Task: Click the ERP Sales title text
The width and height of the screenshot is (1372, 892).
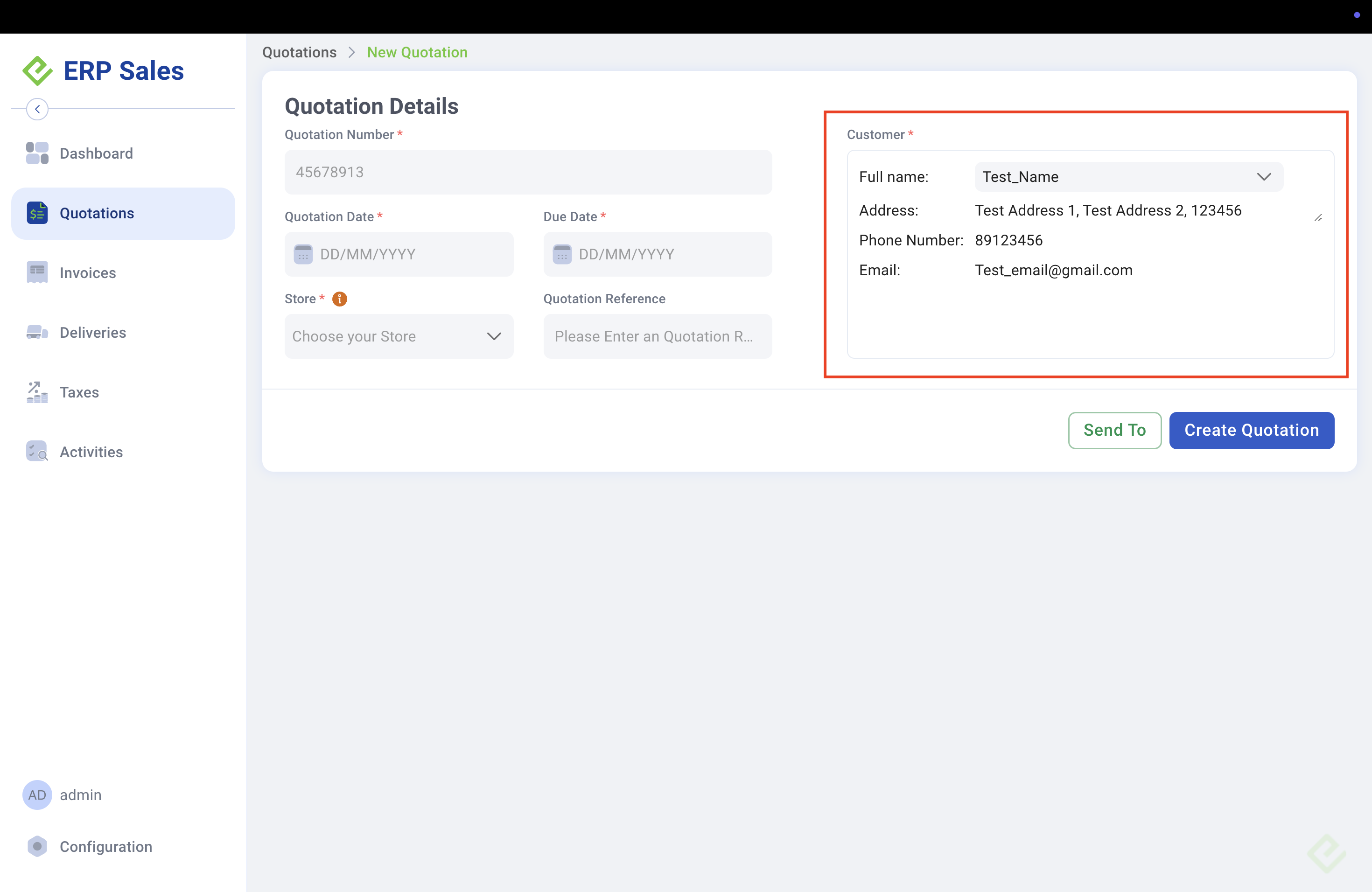Action: [123, 71]
